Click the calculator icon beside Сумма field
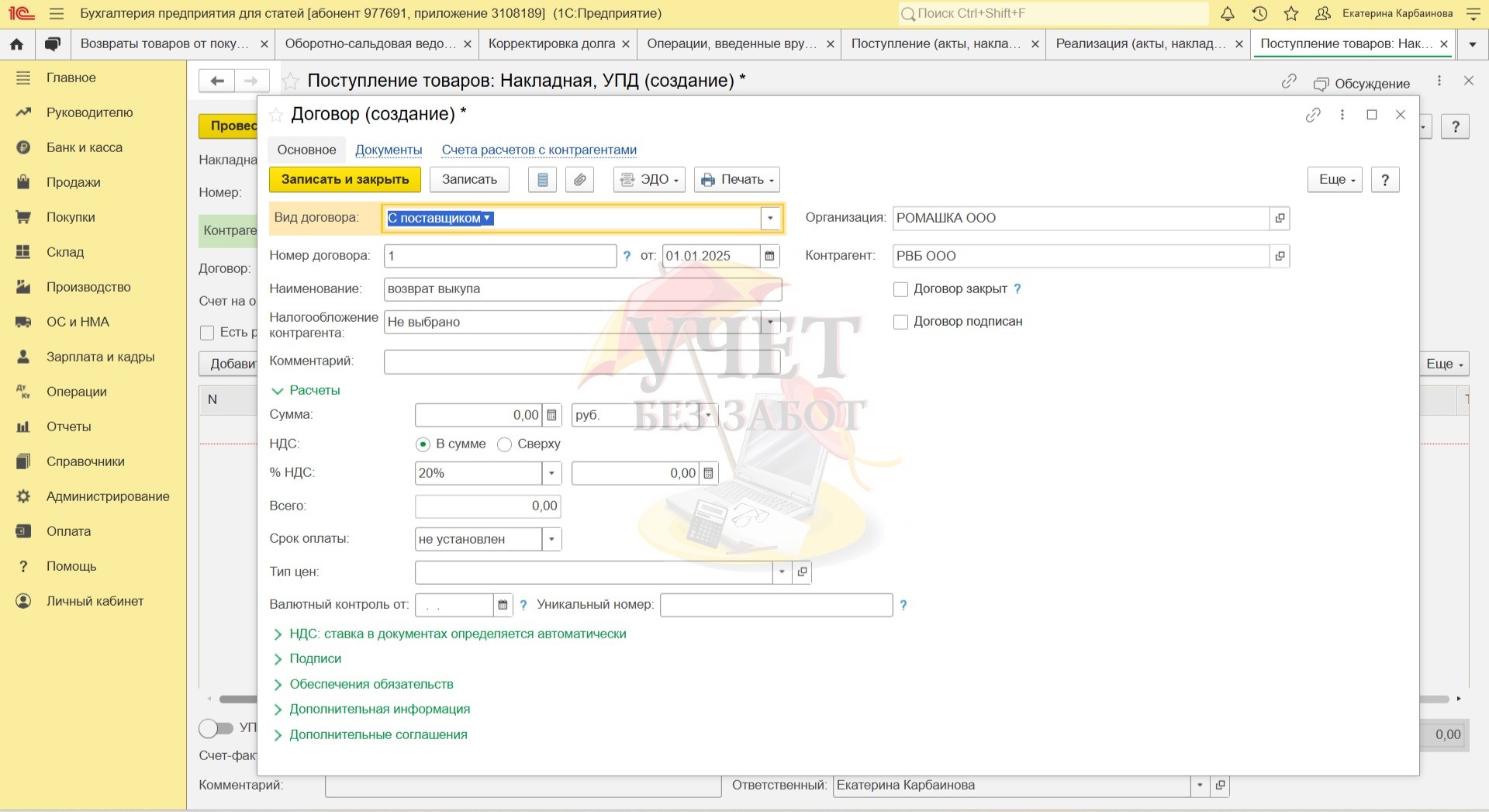The width and height of the screenshot is (1489, 812). click(x=551, y=416)
